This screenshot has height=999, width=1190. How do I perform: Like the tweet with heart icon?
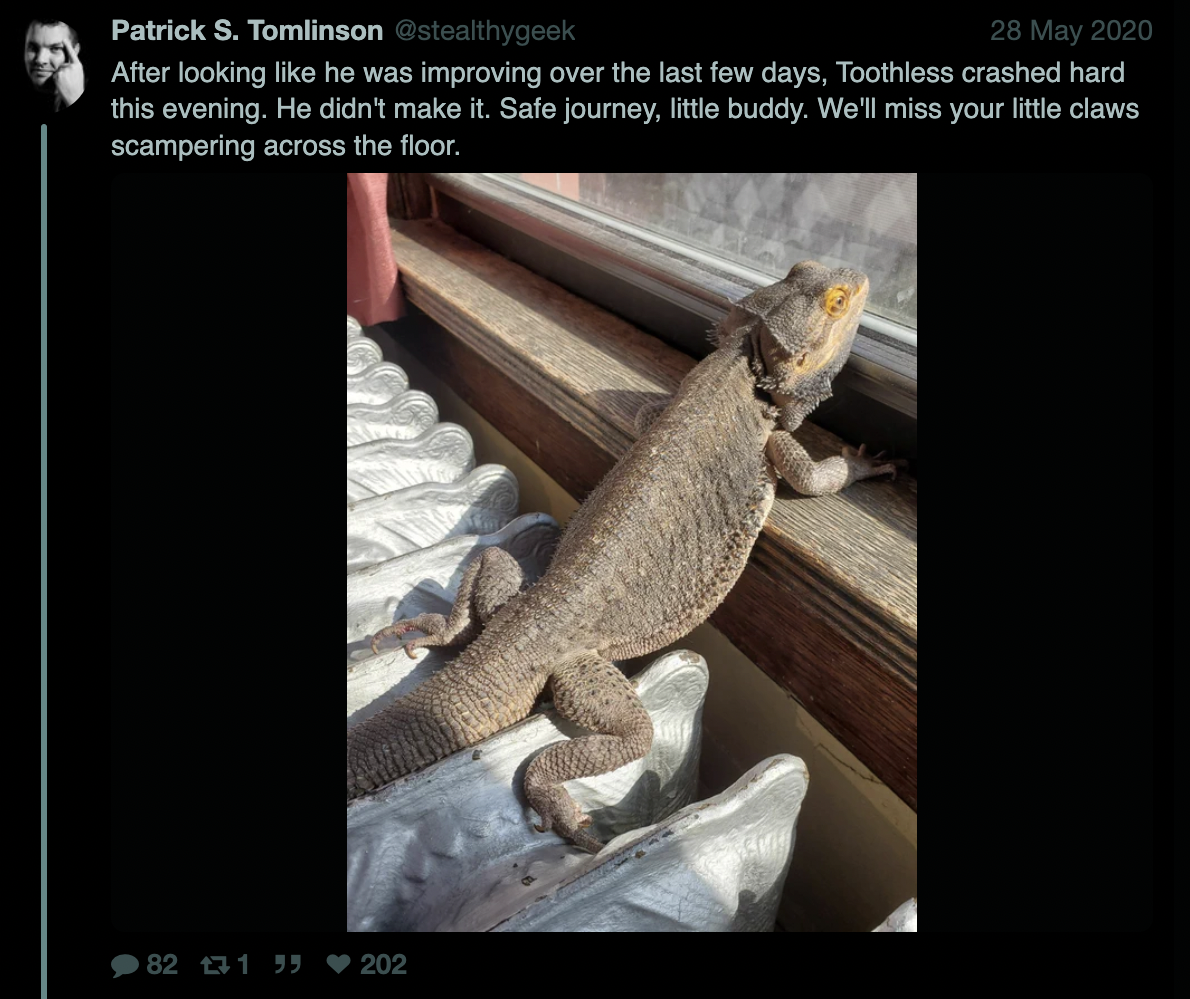338,964
